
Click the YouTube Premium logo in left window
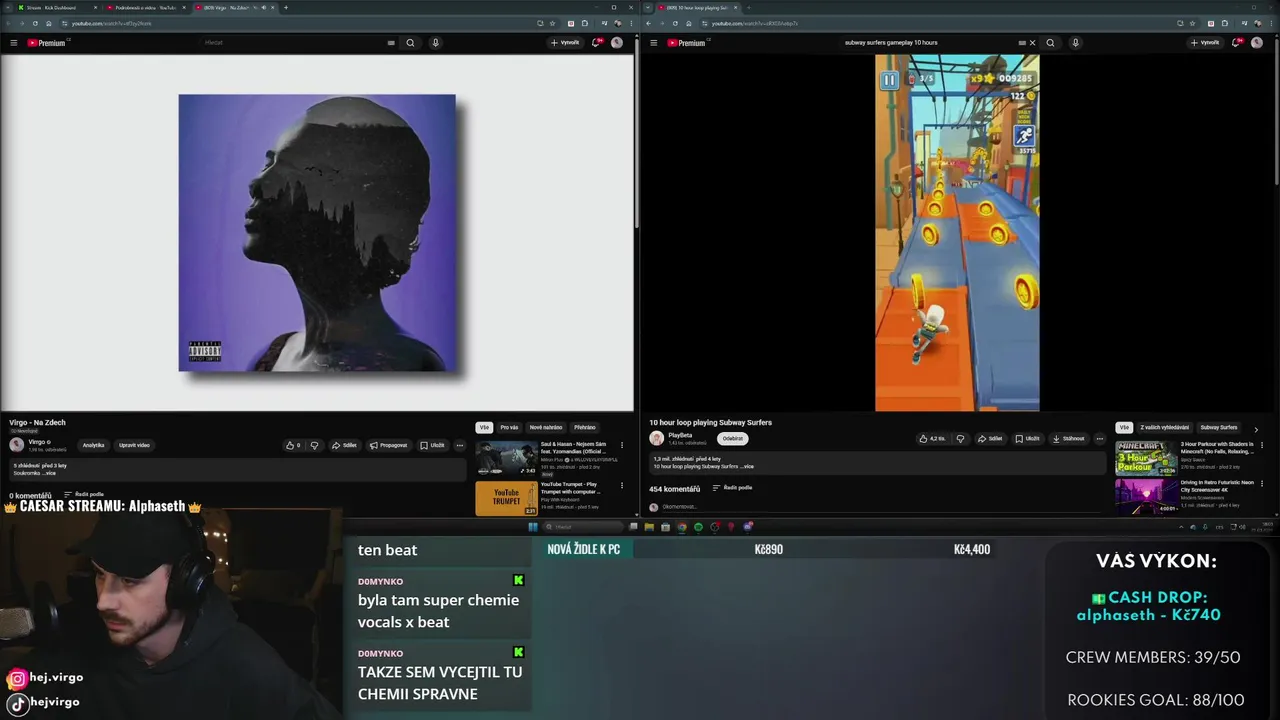point(46,43)
